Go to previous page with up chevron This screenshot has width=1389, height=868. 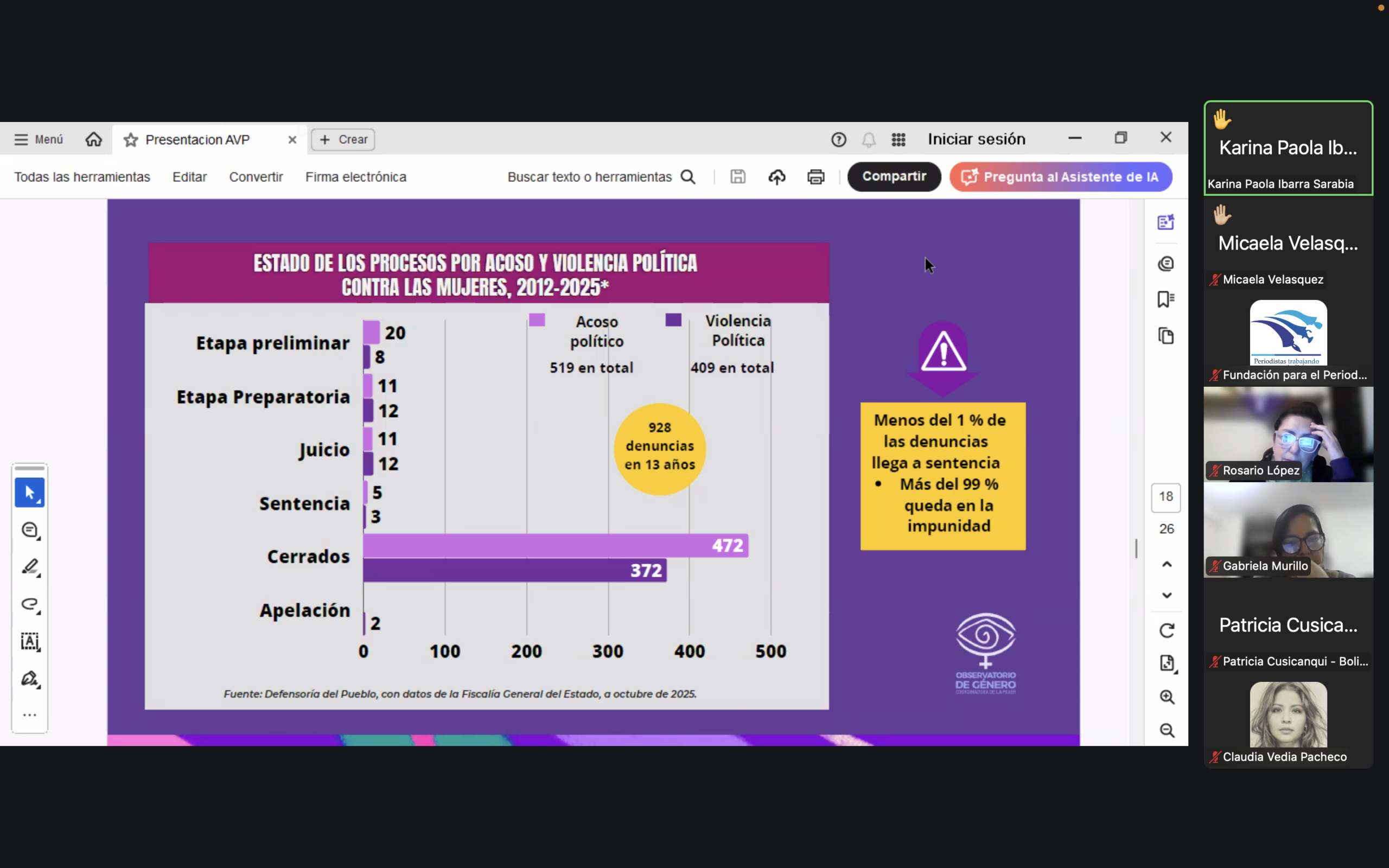tap(1167, 564)
